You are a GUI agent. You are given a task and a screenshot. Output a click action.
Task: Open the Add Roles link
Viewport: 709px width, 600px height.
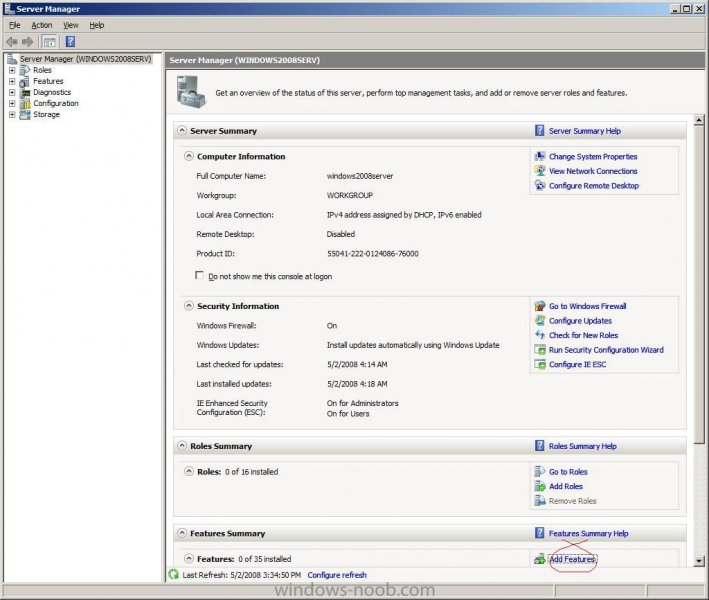tap(566, 486)
